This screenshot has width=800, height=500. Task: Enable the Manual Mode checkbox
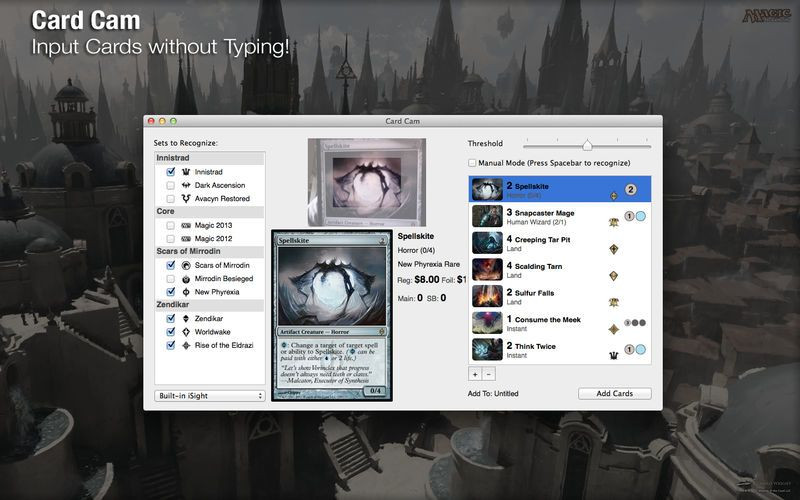tap(472, 163)
